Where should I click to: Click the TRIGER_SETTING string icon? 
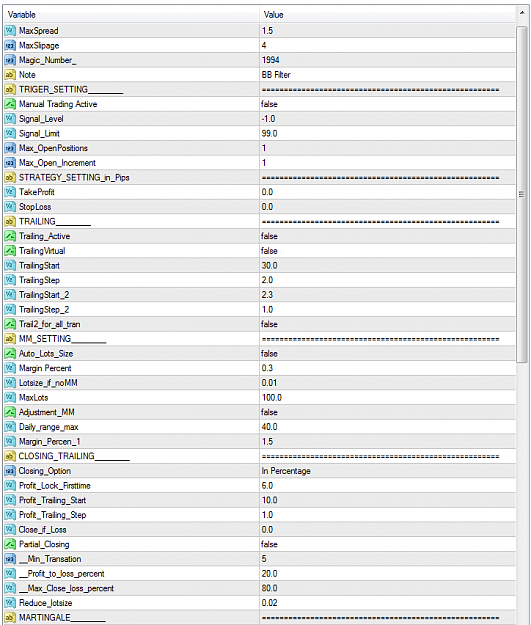tap(10, 90)
